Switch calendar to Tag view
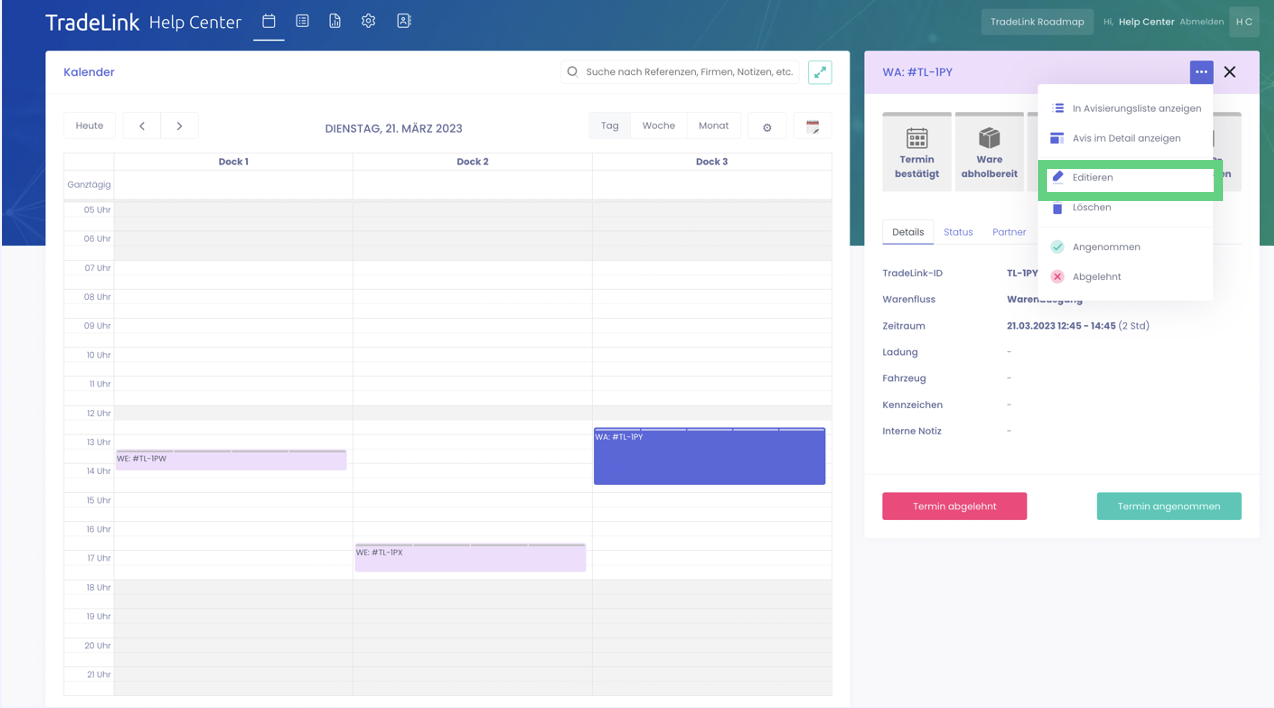 (610, 126)
